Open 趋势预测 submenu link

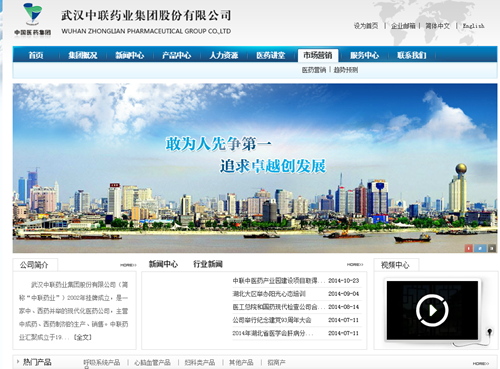click(346, 70)
